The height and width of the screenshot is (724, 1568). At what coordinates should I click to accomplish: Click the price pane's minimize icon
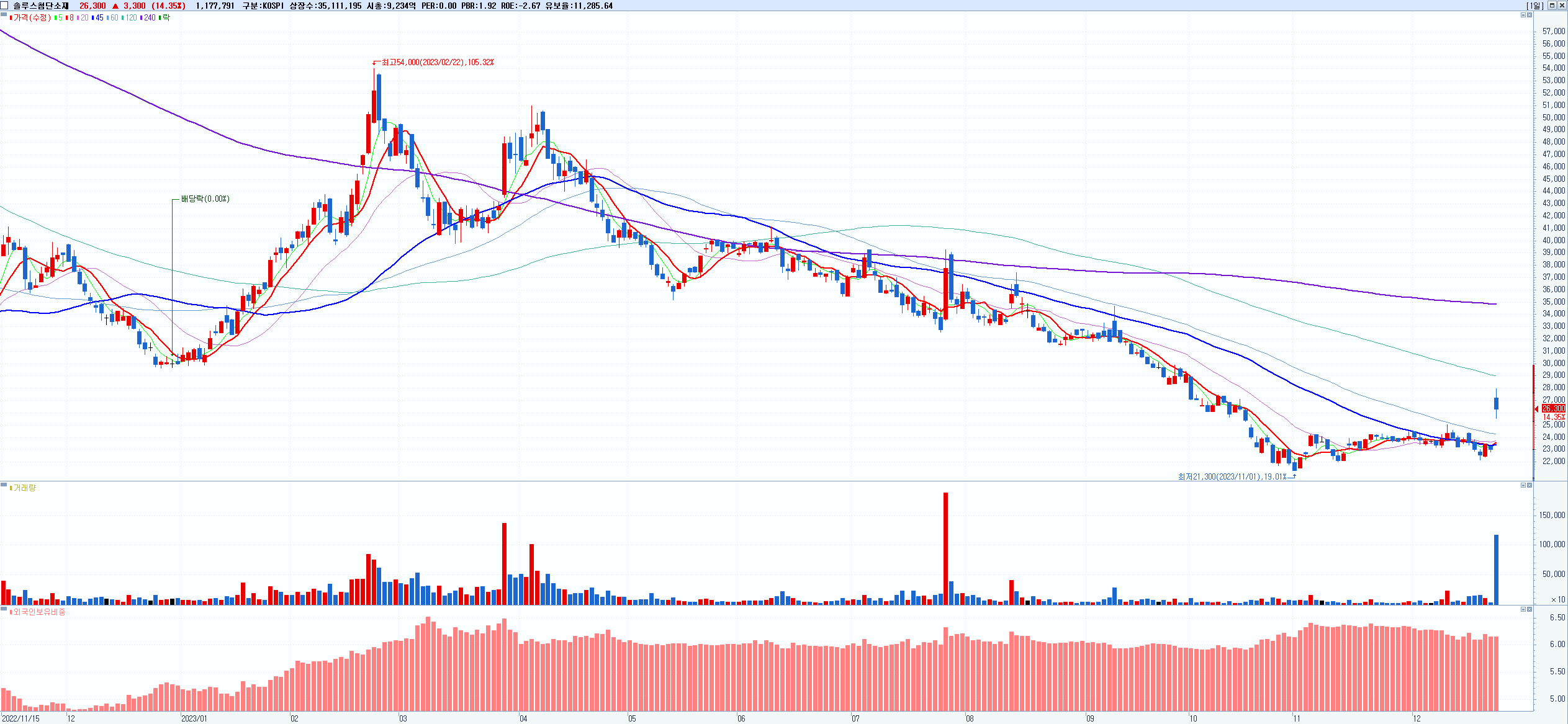click(x=1522, y=15)
